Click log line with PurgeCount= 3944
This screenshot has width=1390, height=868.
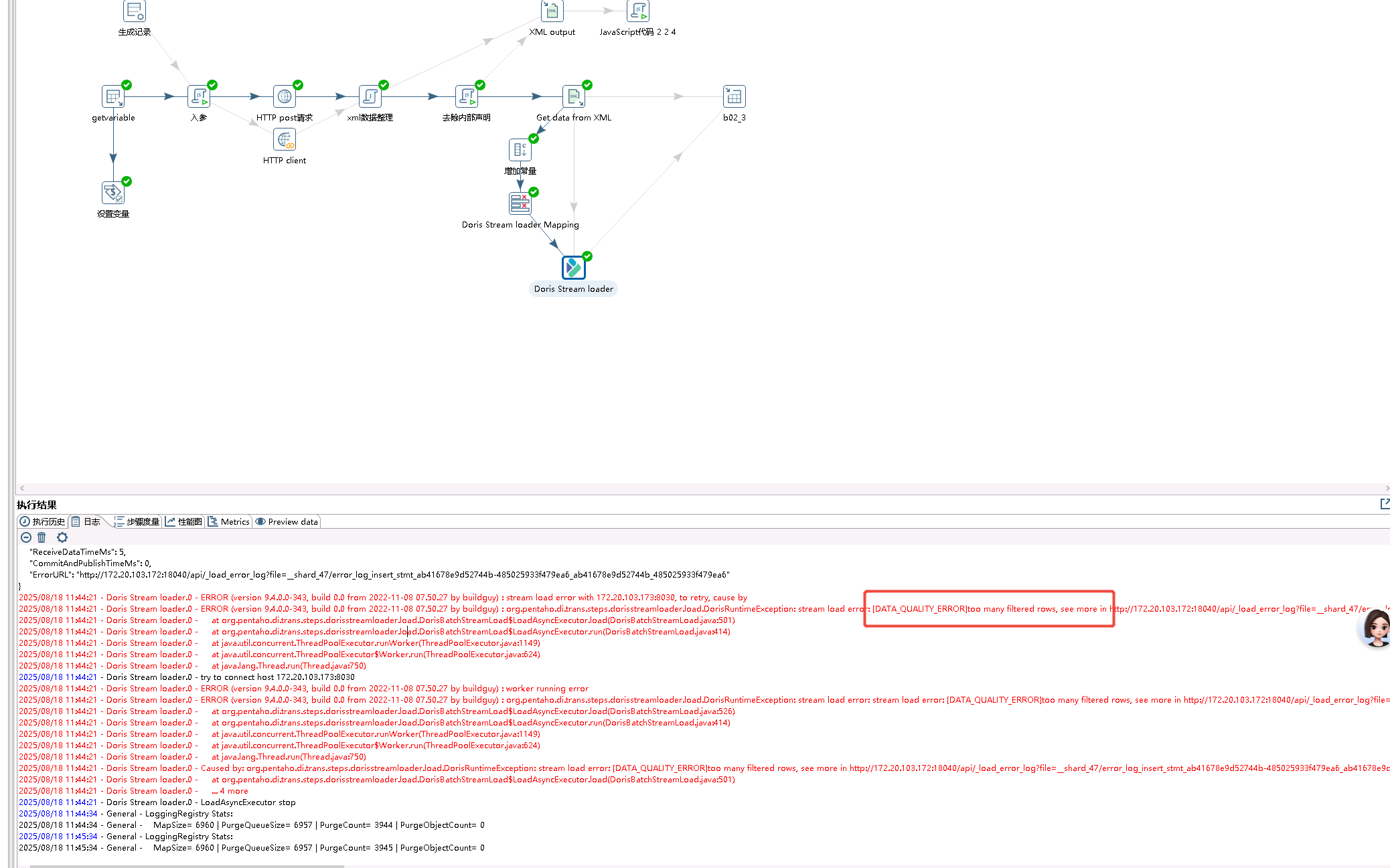(252, 825)
